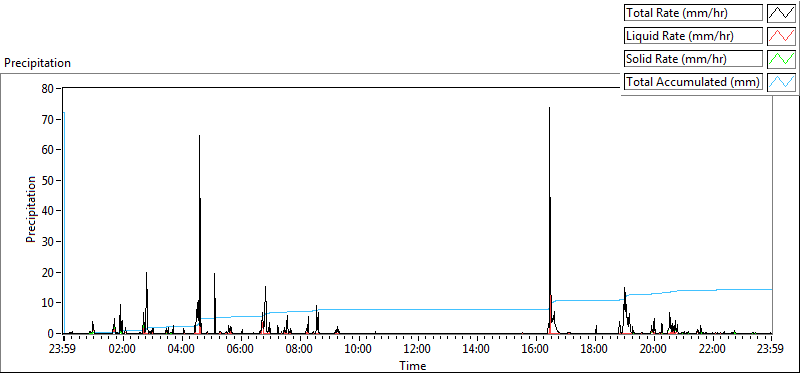Click the 80 maximum value on Y axis

[47, 88]
